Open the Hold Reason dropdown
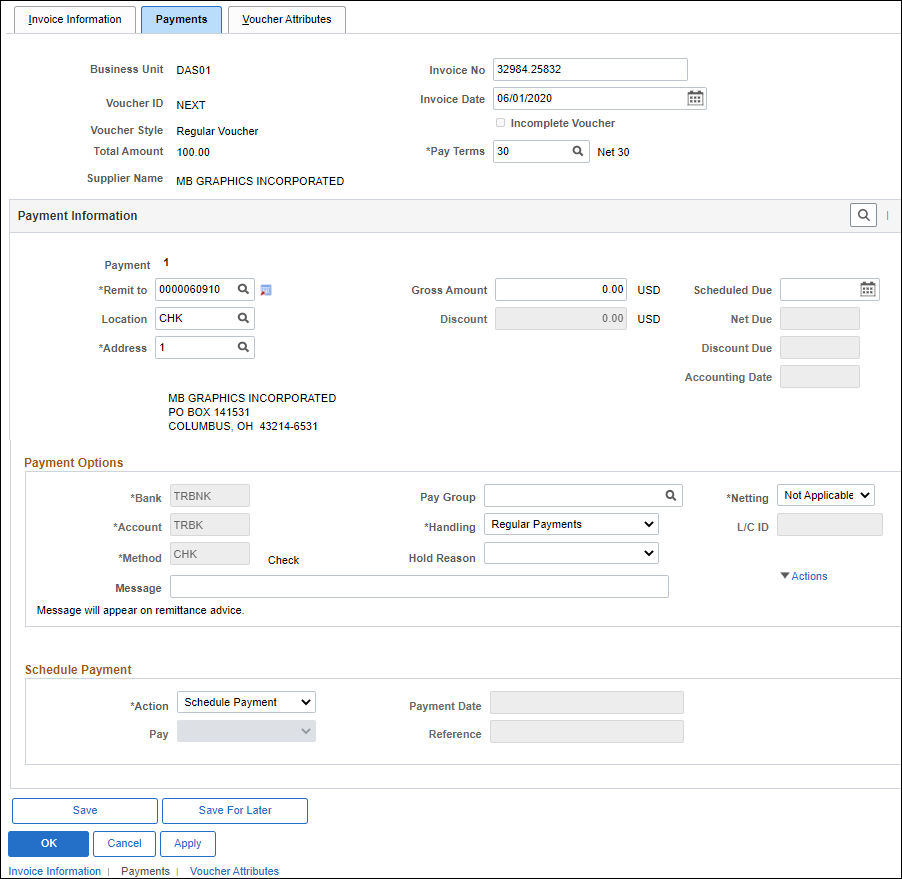Viewport: 902px width, 879px height. coord(571,553)
